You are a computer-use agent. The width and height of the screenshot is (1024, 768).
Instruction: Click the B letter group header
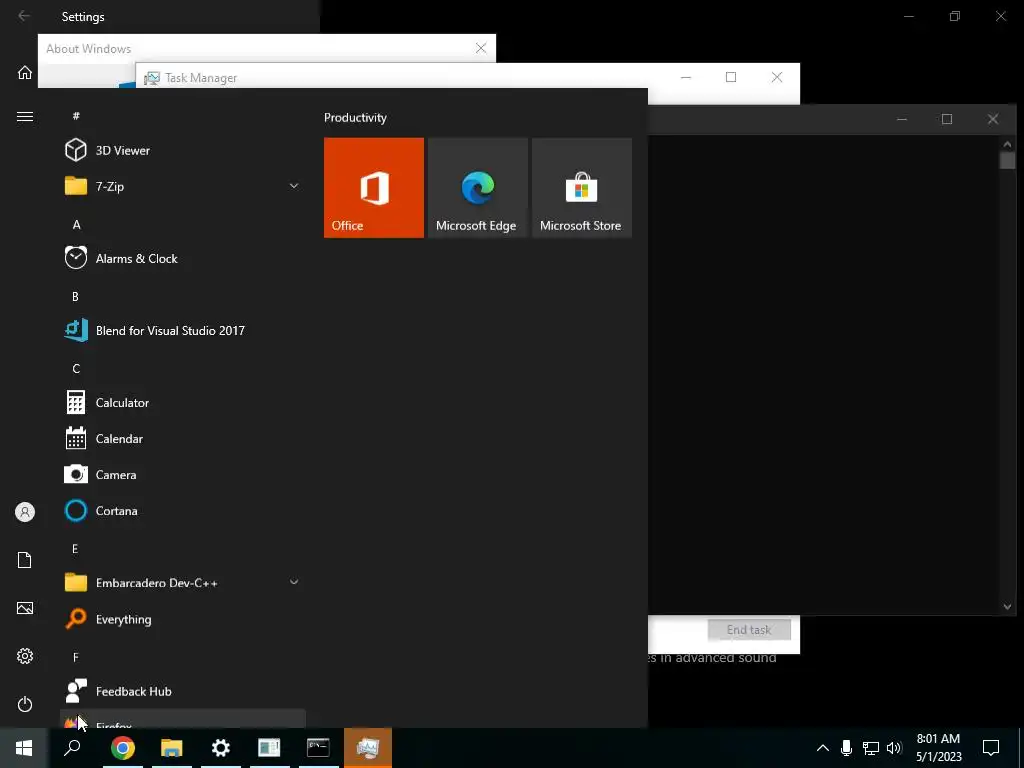[x=75, y=296]
